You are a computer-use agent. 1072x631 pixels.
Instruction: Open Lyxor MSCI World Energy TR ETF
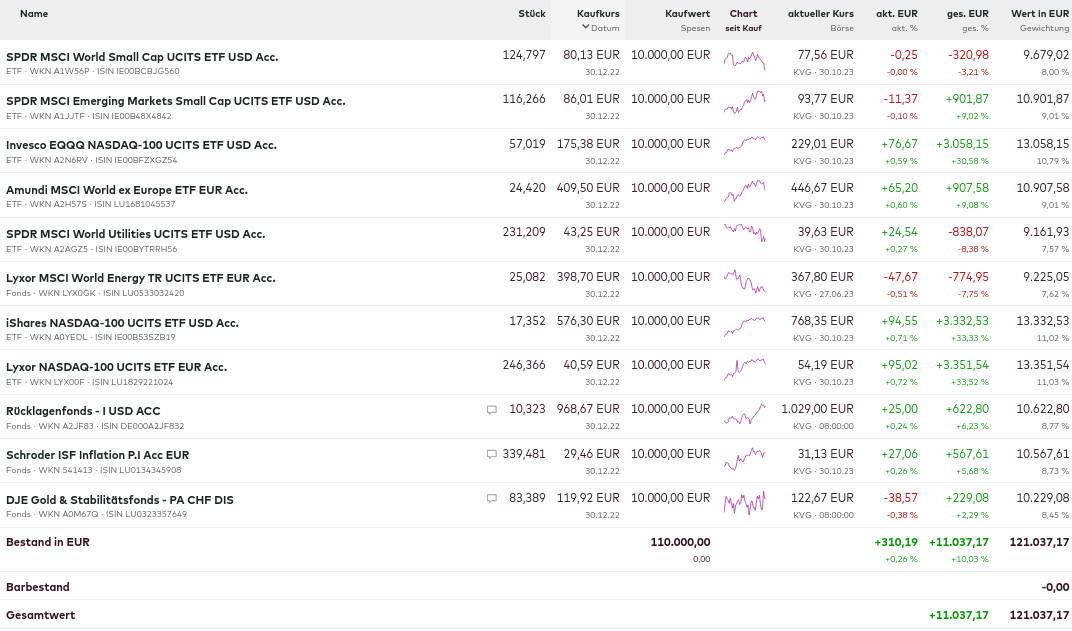140,278
